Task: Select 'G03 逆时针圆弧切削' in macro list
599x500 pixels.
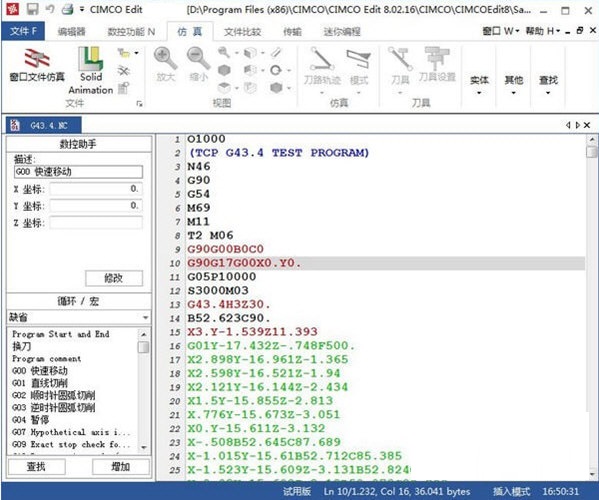Action: [53, 407]
